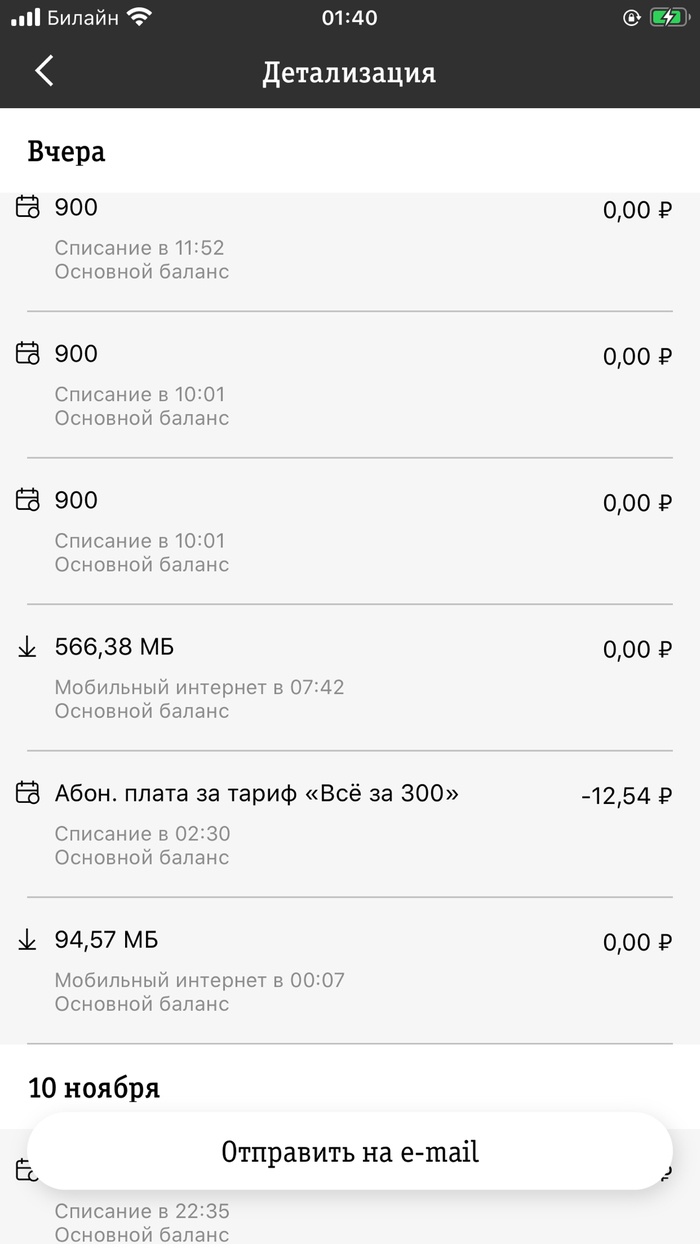This screenshot has width=700, height=1244.
Task: Tap calendar icon beside «Всё за 300» fee
Action: click(28, 794)
